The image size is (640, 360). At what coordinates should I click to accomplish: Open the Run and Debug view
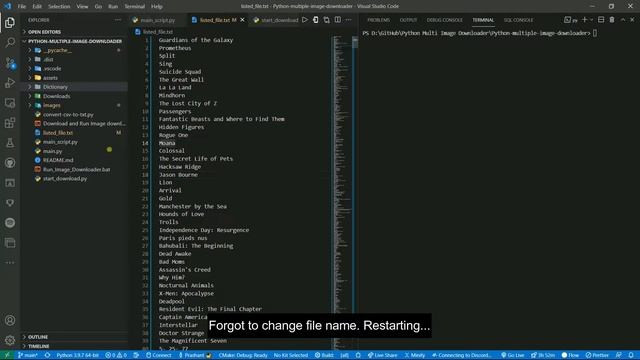pos(10,82)
